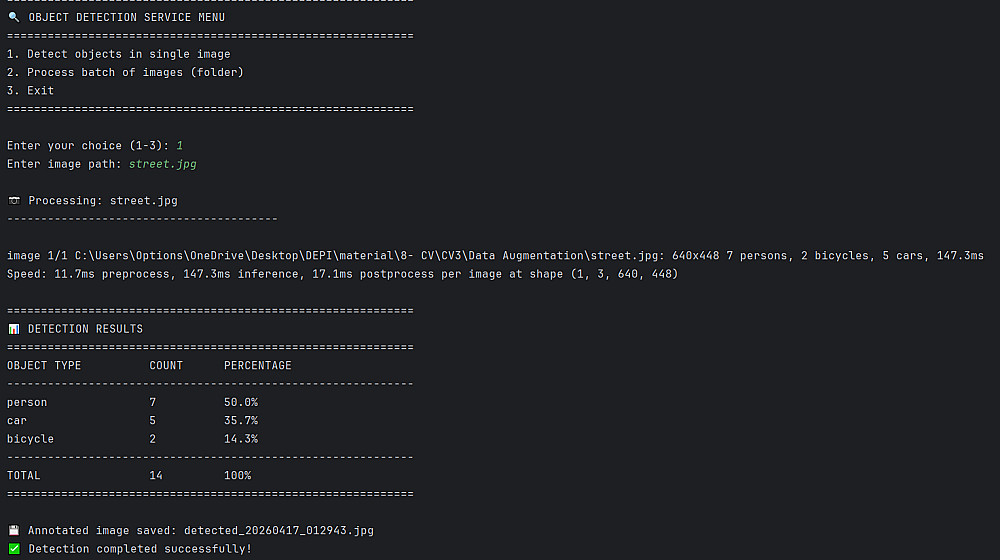Viewport: 1000px width, 560px height.
Task: Click the COUNT column header
Action: click(166, 365)
